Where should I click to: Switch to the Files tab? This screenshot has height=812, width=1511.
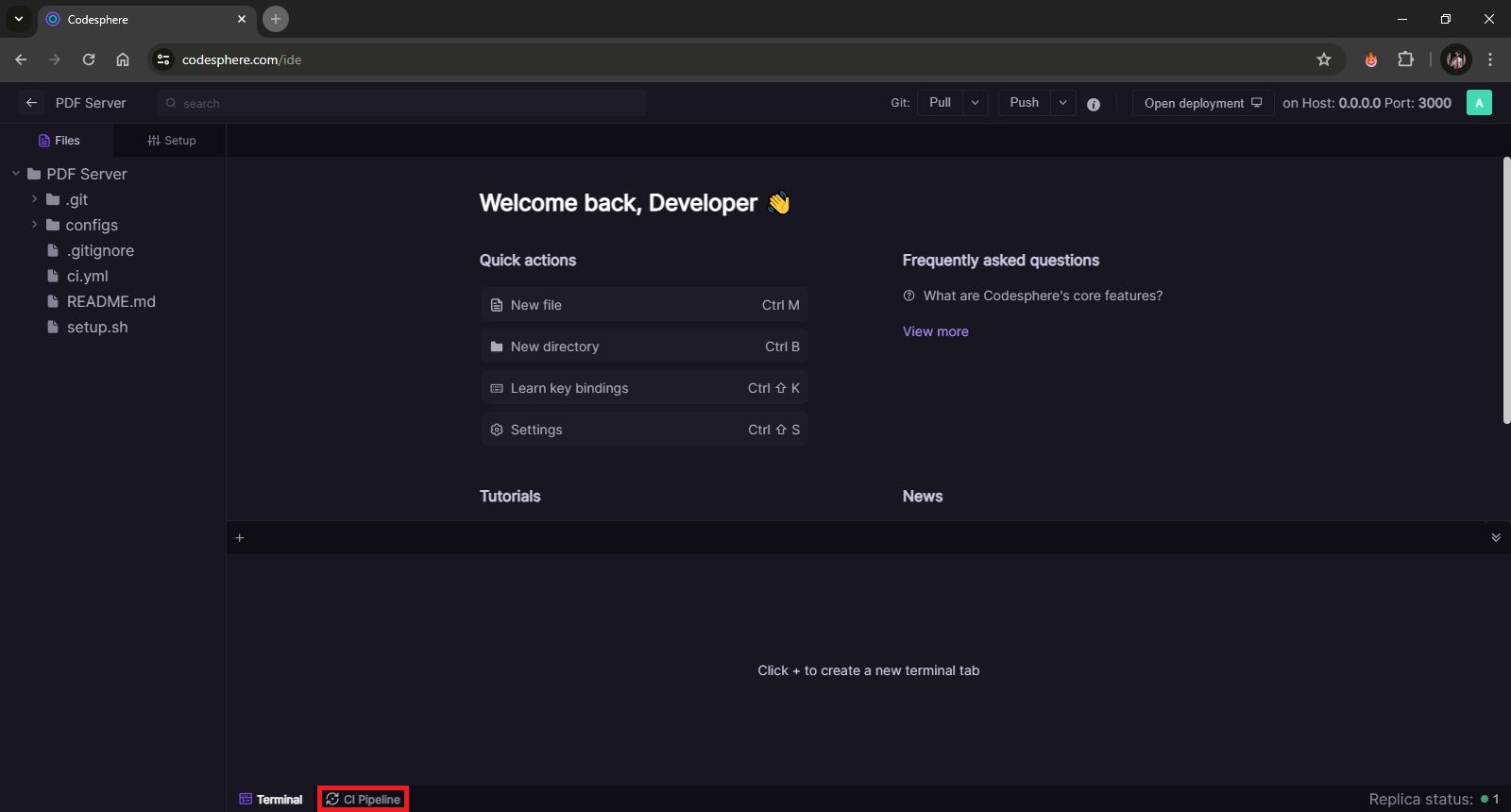59,141
